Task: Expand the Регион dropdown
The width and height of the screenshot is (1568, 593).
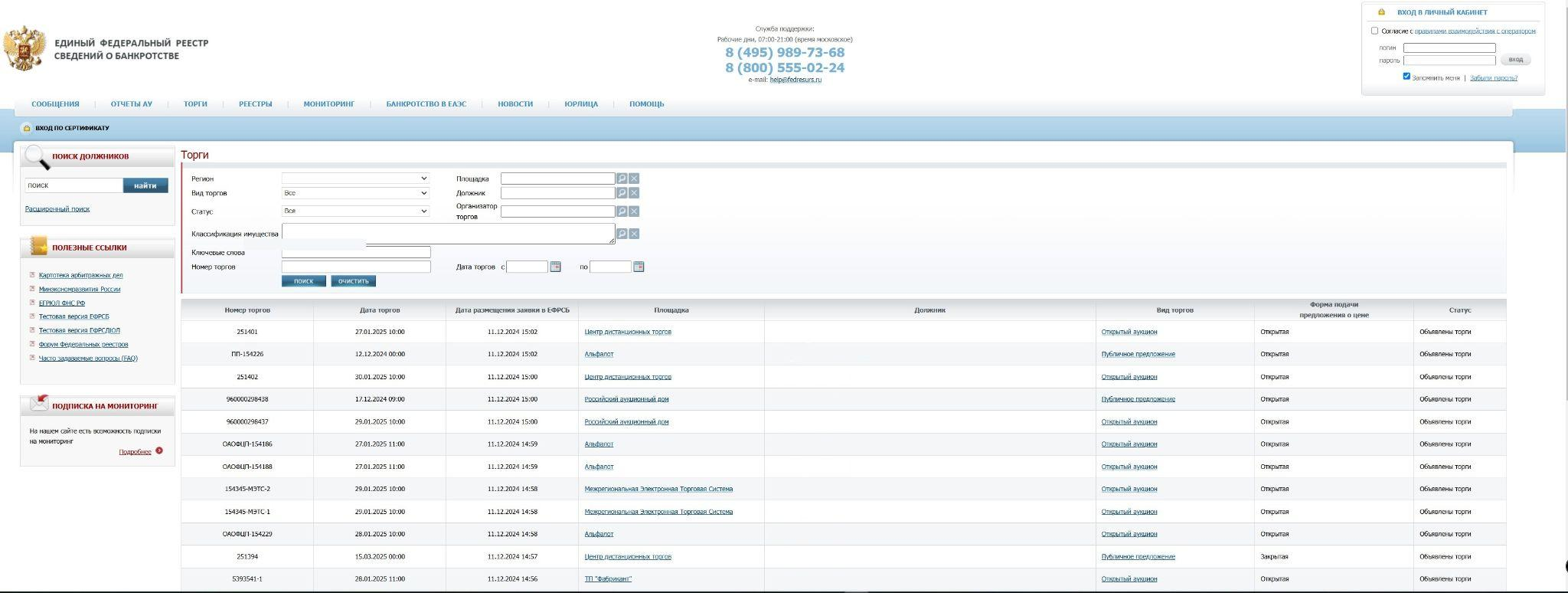Action: pyautogui.click(x=355, y=179)
